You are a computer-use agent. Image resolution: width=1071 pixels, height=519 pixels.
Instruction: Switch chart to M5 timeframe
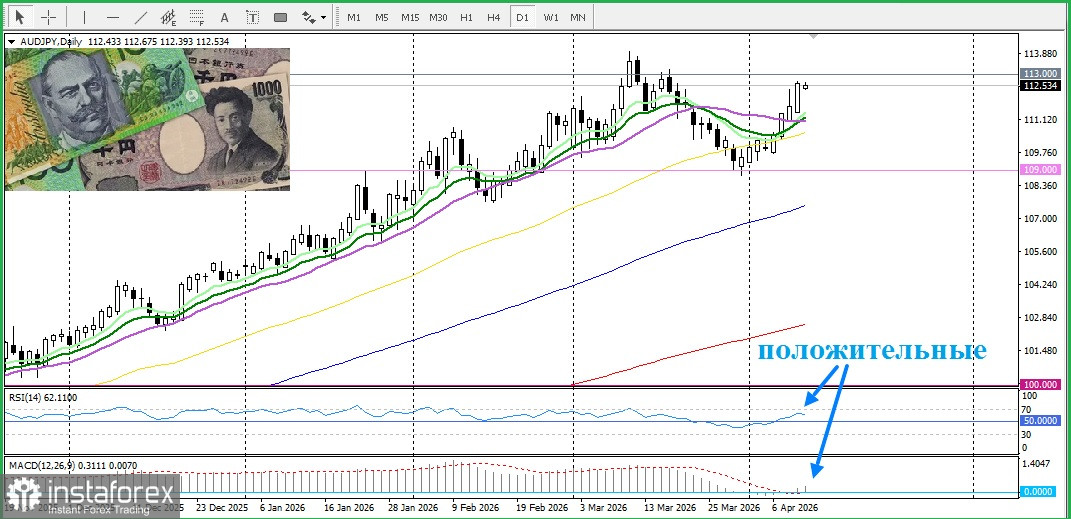click(382, 17)
